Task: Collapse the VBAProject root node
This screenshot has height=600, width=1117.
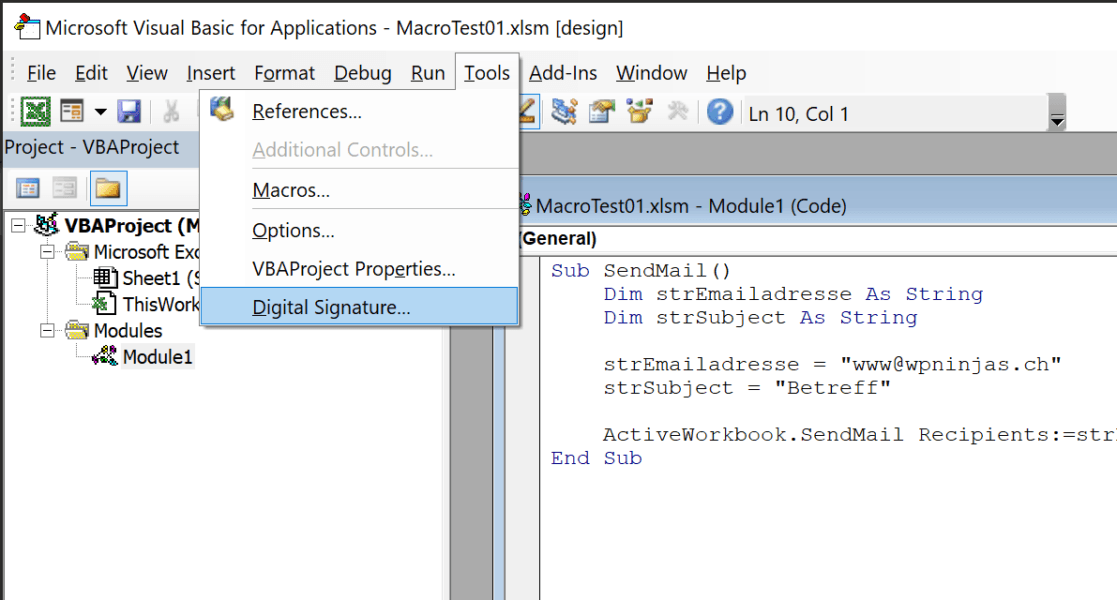Action: (x=19, y=226)
